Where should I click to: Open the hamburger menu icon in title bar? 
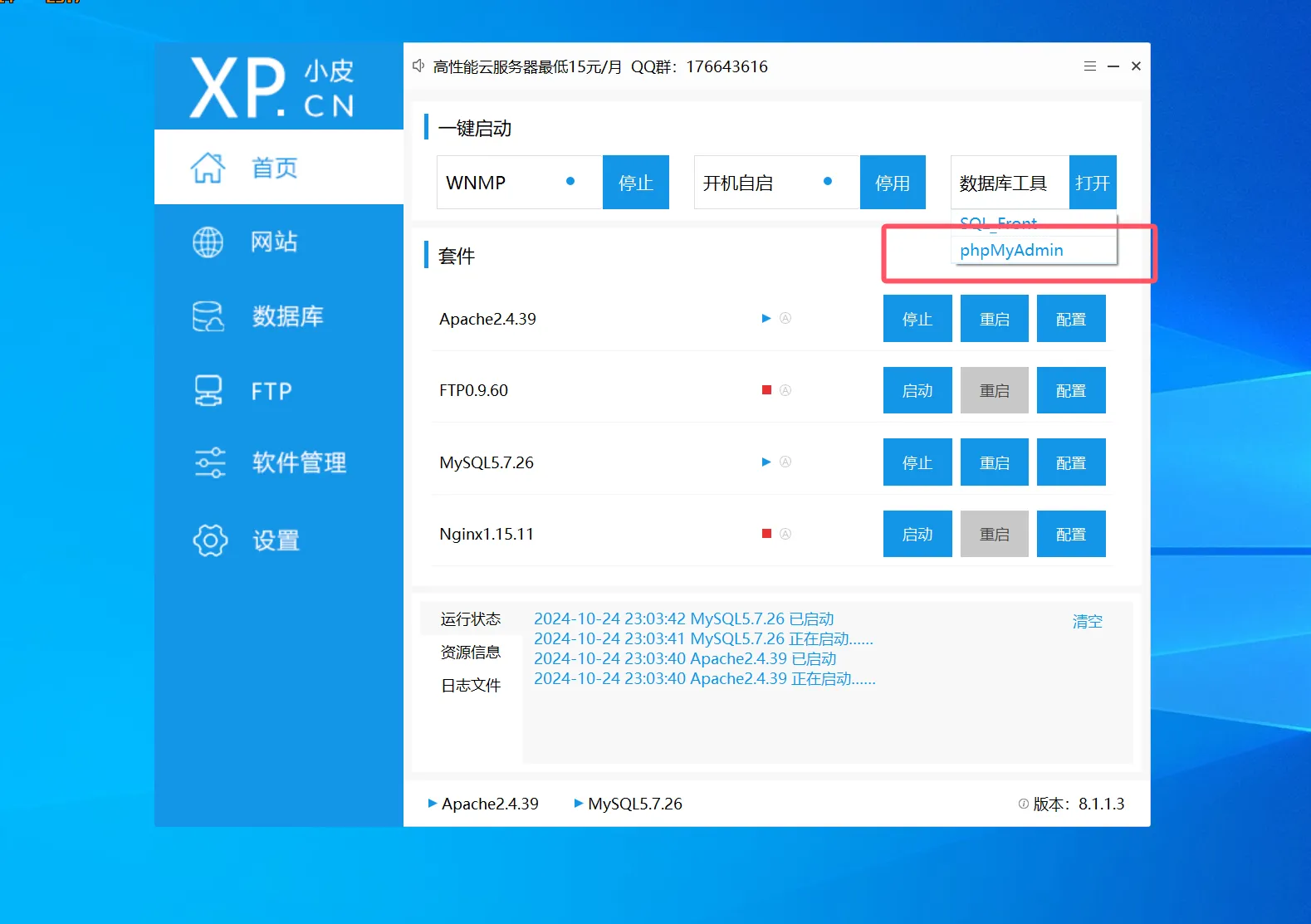point(1090,66)
